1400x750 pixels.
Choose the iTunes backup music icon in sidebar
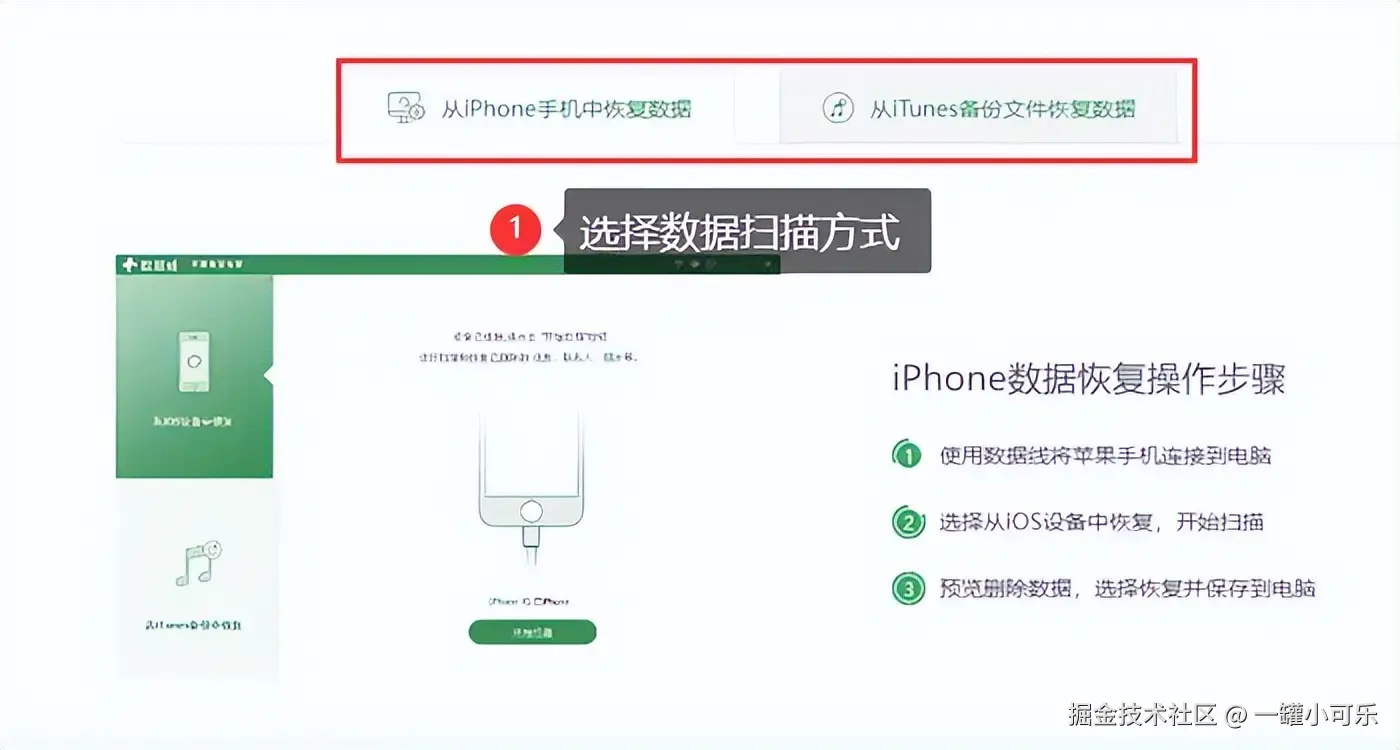coord(197,564)
